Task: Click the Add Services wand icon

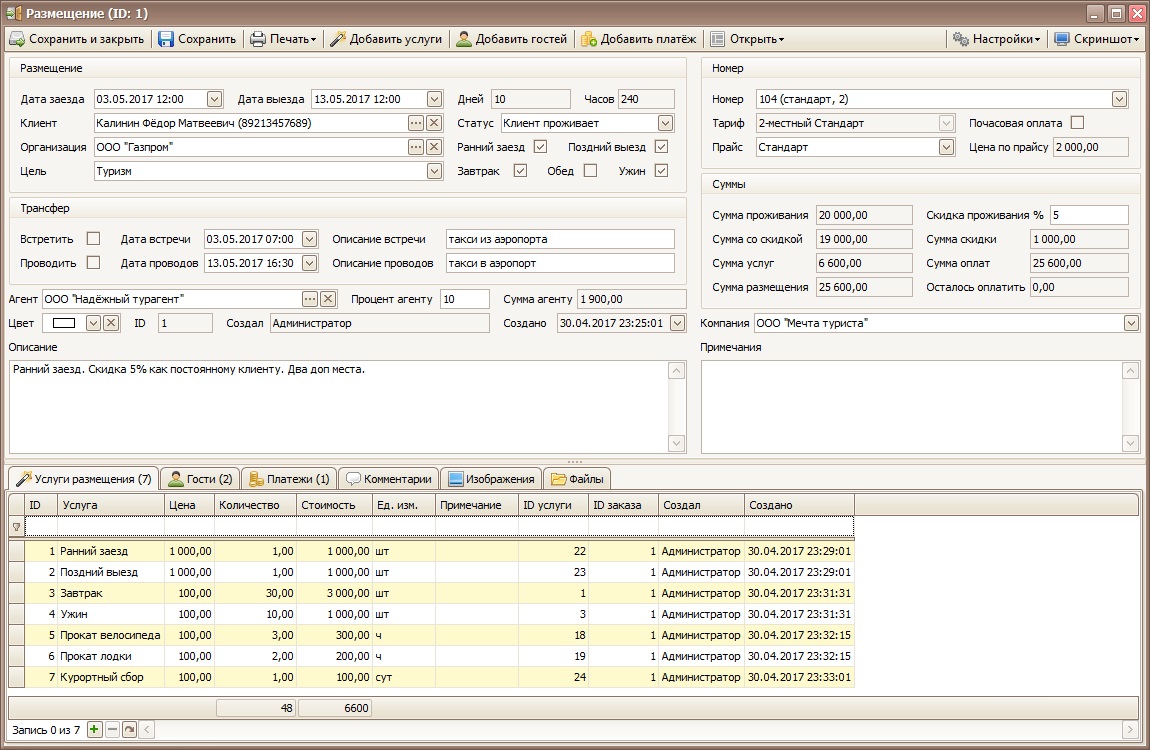Action: pyautogui.click(x=338, y=39)
